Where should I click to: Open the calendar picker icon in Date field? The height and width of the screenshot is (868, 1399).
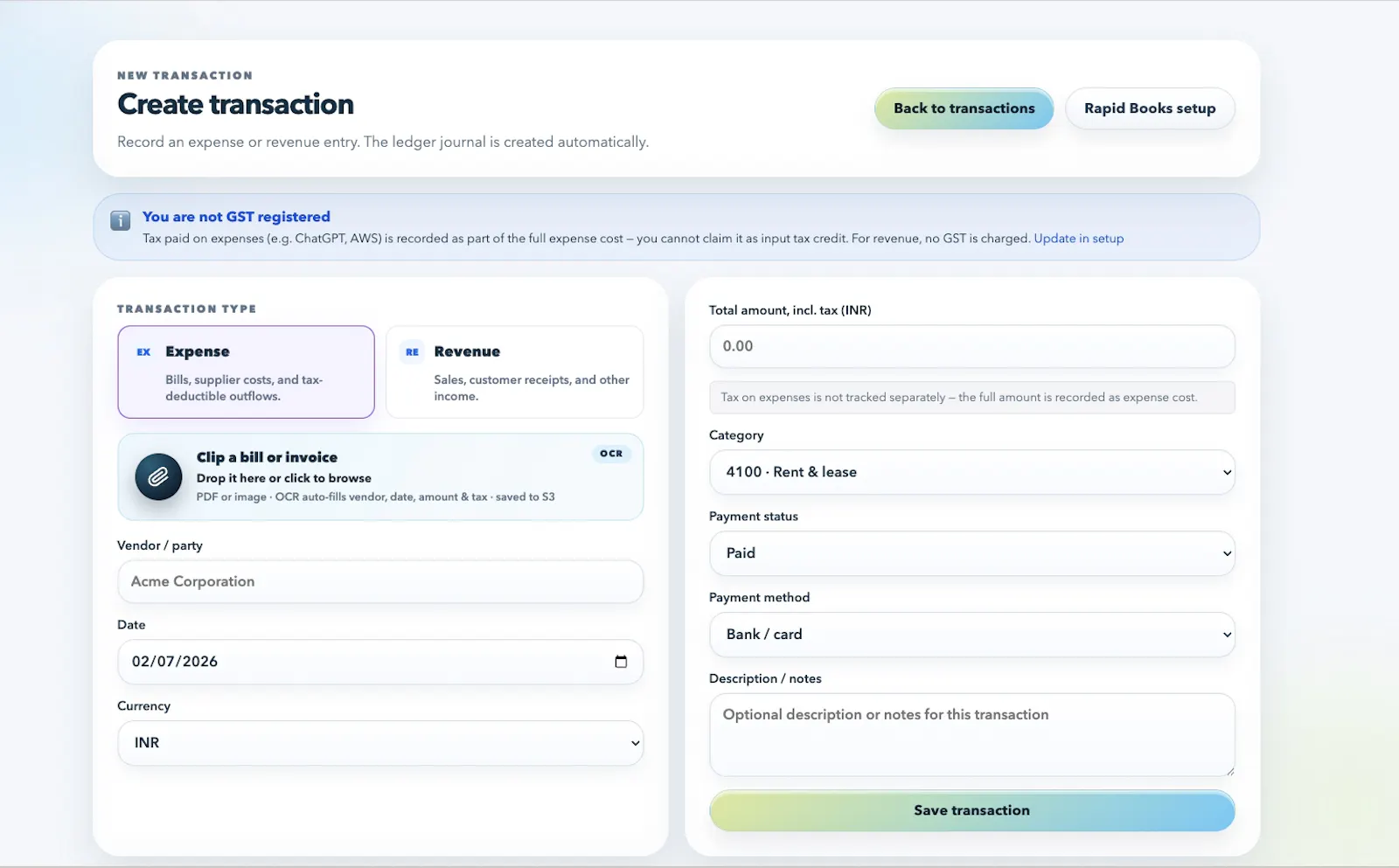[621, 662]
